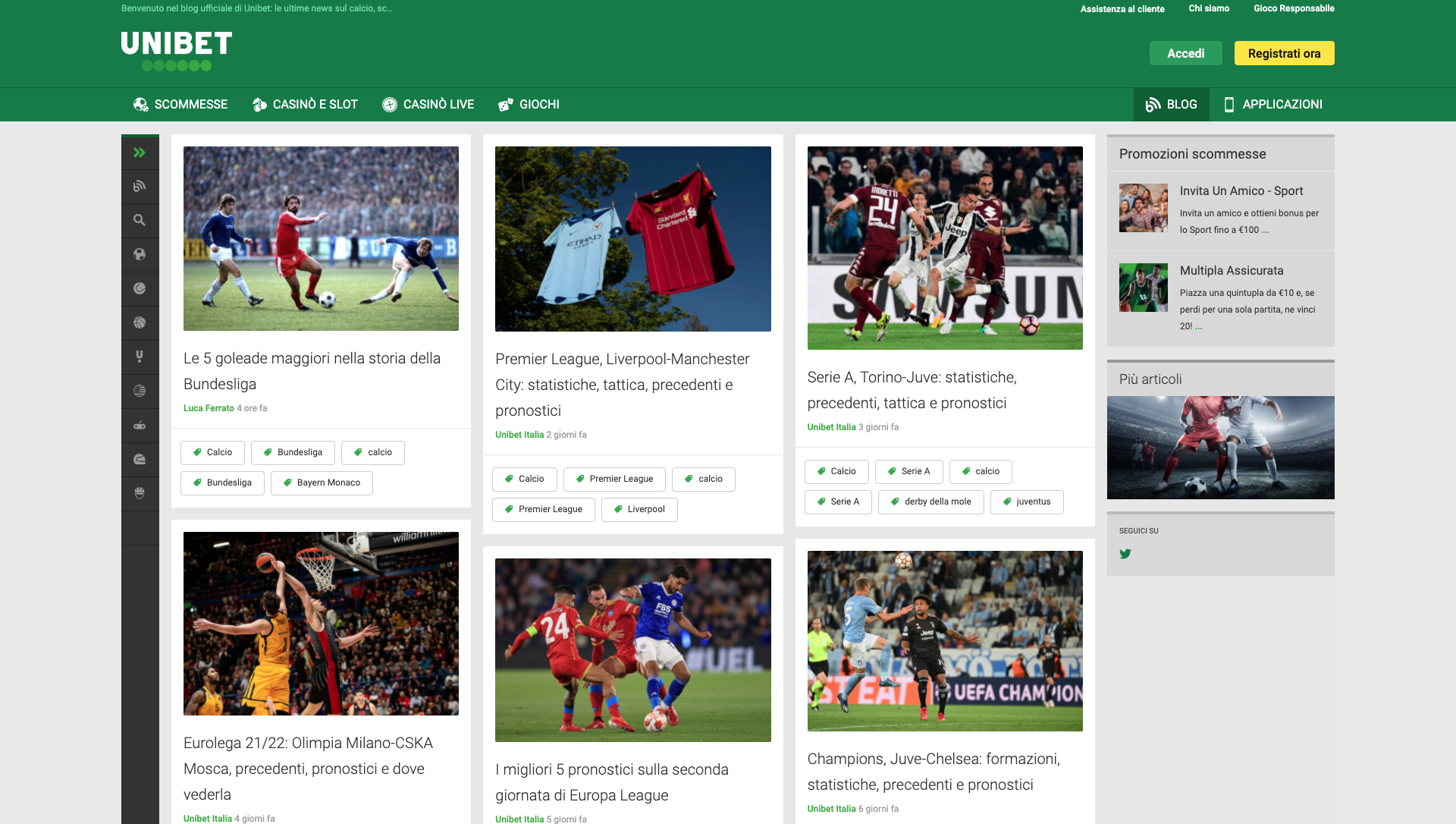Open the CASINÒ LIVE menu
The image size is (1456, 824).
click(x=428, y=104)
